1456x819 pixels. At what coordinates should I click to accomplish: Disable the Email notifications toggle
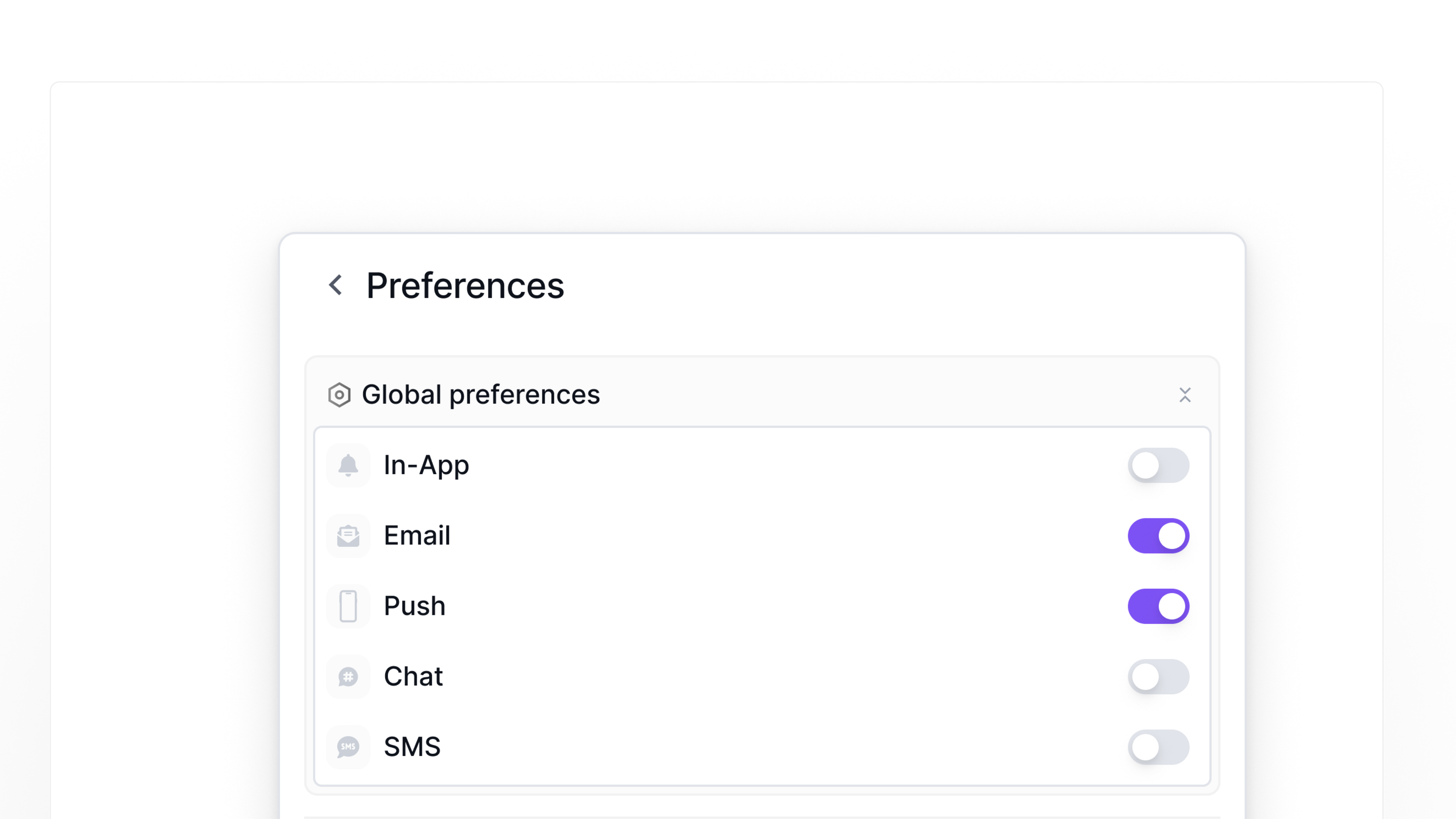pos(1159,535)
